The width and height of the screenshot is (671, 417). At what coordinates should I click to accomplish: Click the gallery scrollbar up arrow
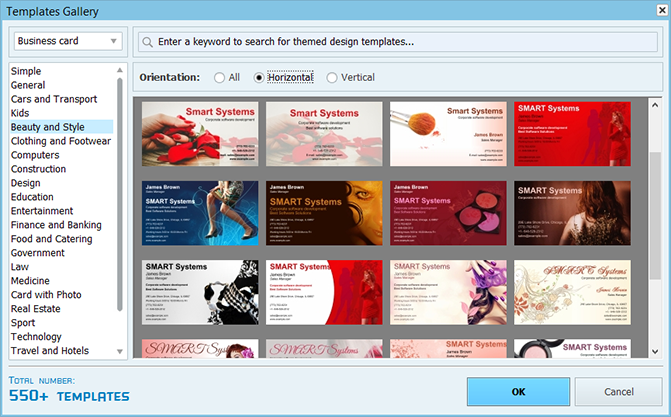(x=655, y=104)
